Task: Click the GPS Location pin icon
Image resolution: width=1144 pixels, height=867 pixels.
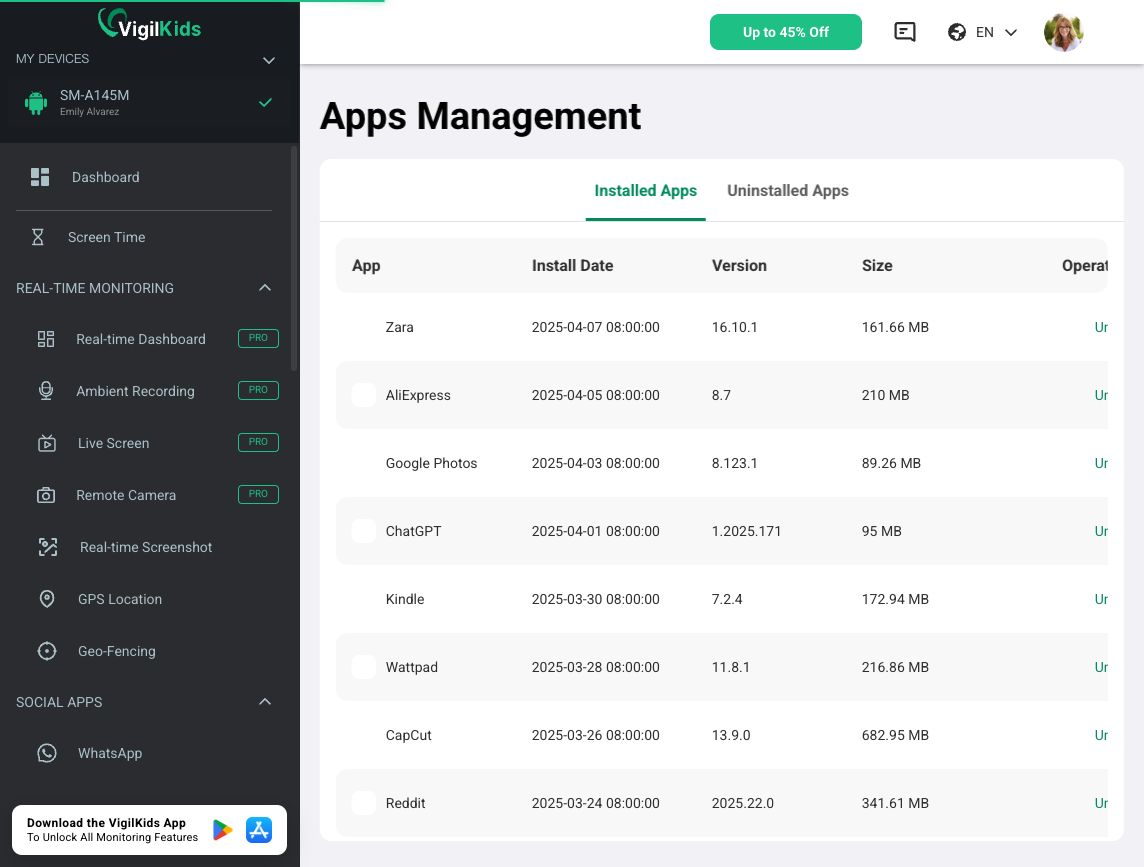Action: 47,599
